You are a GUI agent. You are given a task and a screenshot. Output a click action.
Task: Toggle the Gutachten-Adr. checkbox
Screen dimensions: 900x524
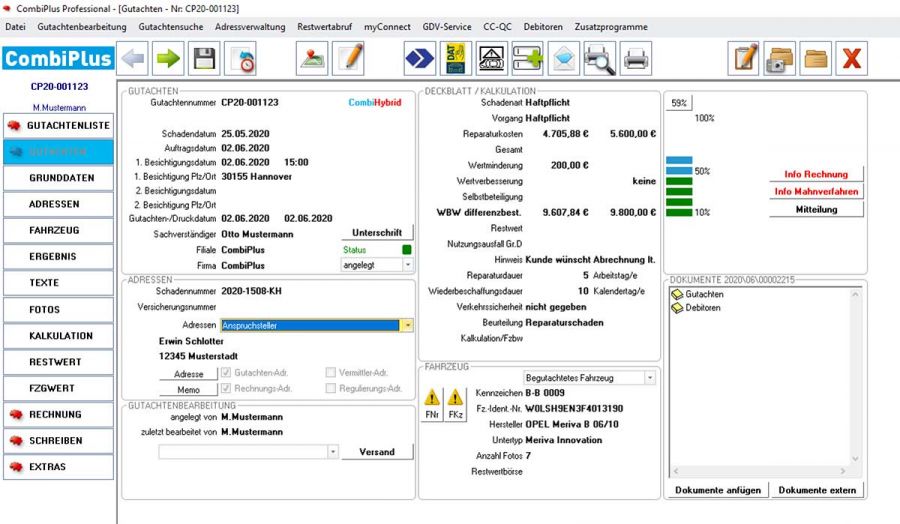pyautogui.click(x=226, y=372)
